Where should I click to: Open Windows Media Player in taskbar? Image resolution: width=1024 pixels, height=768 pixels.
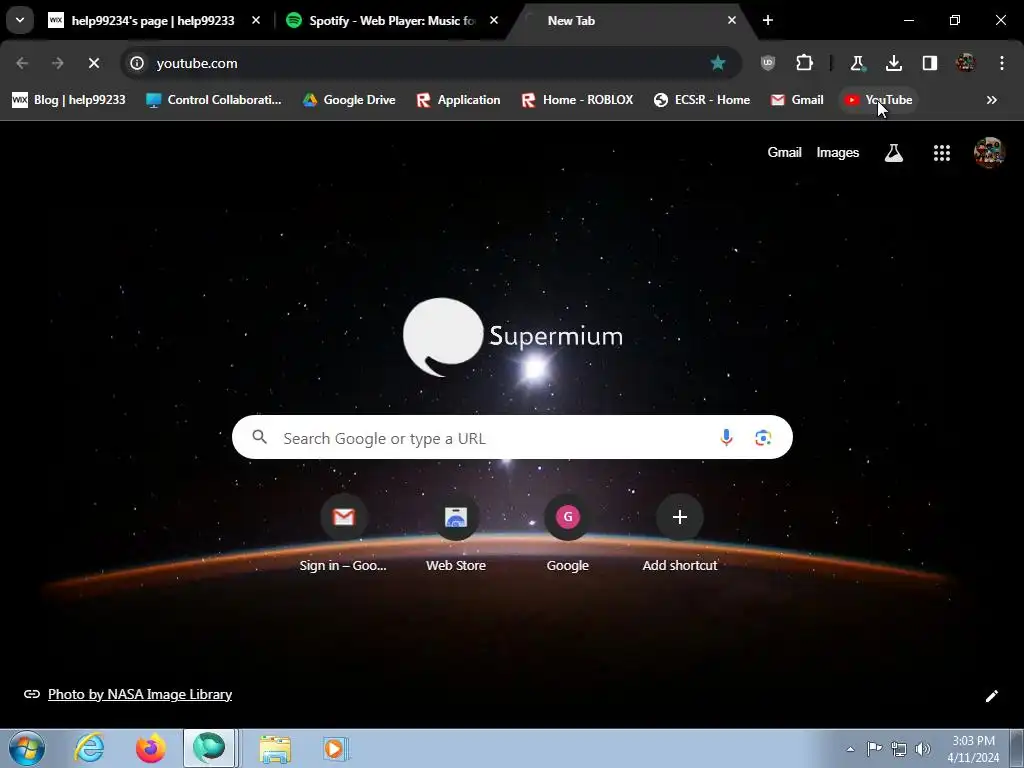coord(336,748)
